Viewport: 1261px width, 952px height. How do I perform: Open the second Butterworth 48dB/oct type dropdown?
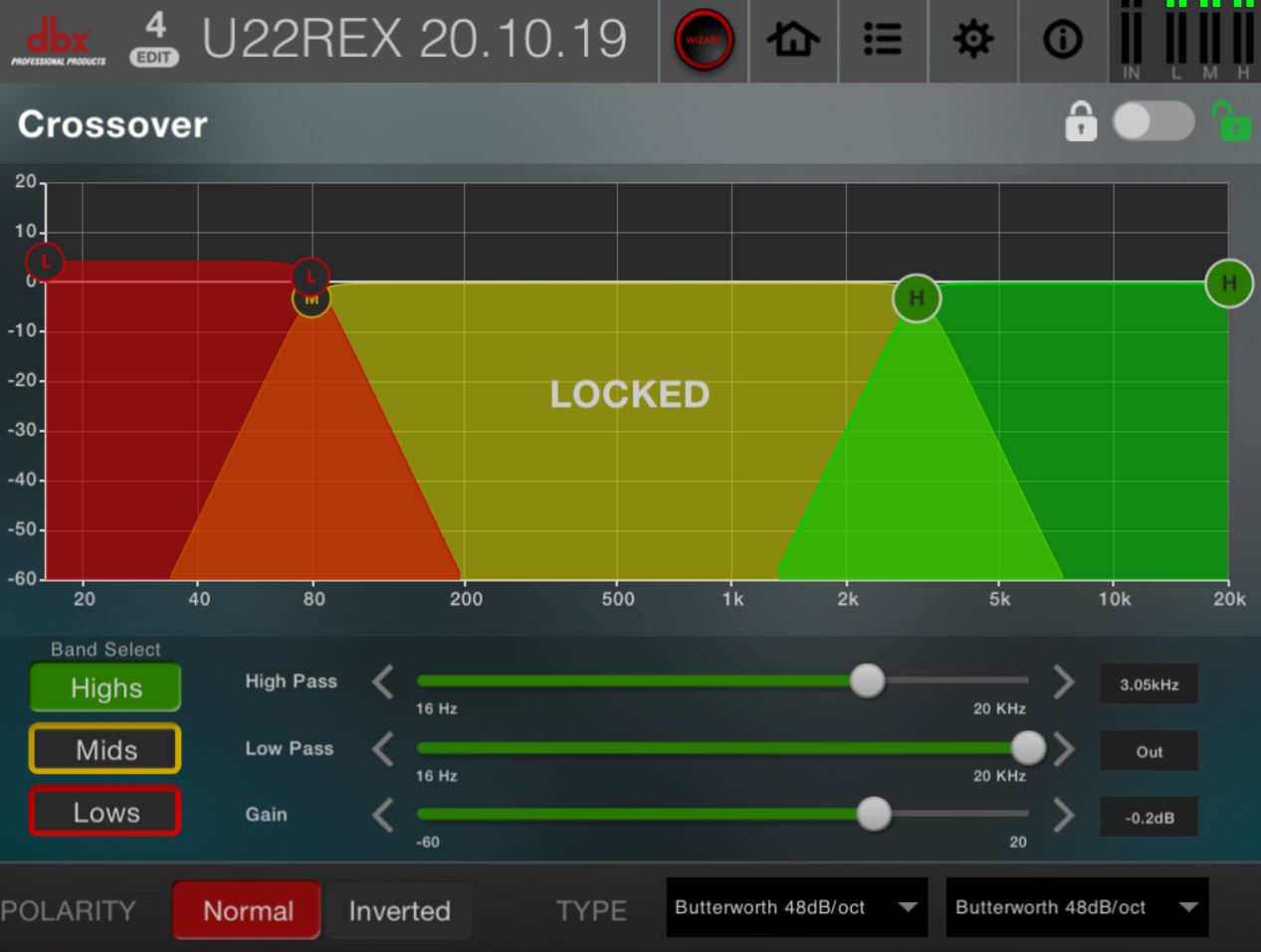pos(1077,907)
